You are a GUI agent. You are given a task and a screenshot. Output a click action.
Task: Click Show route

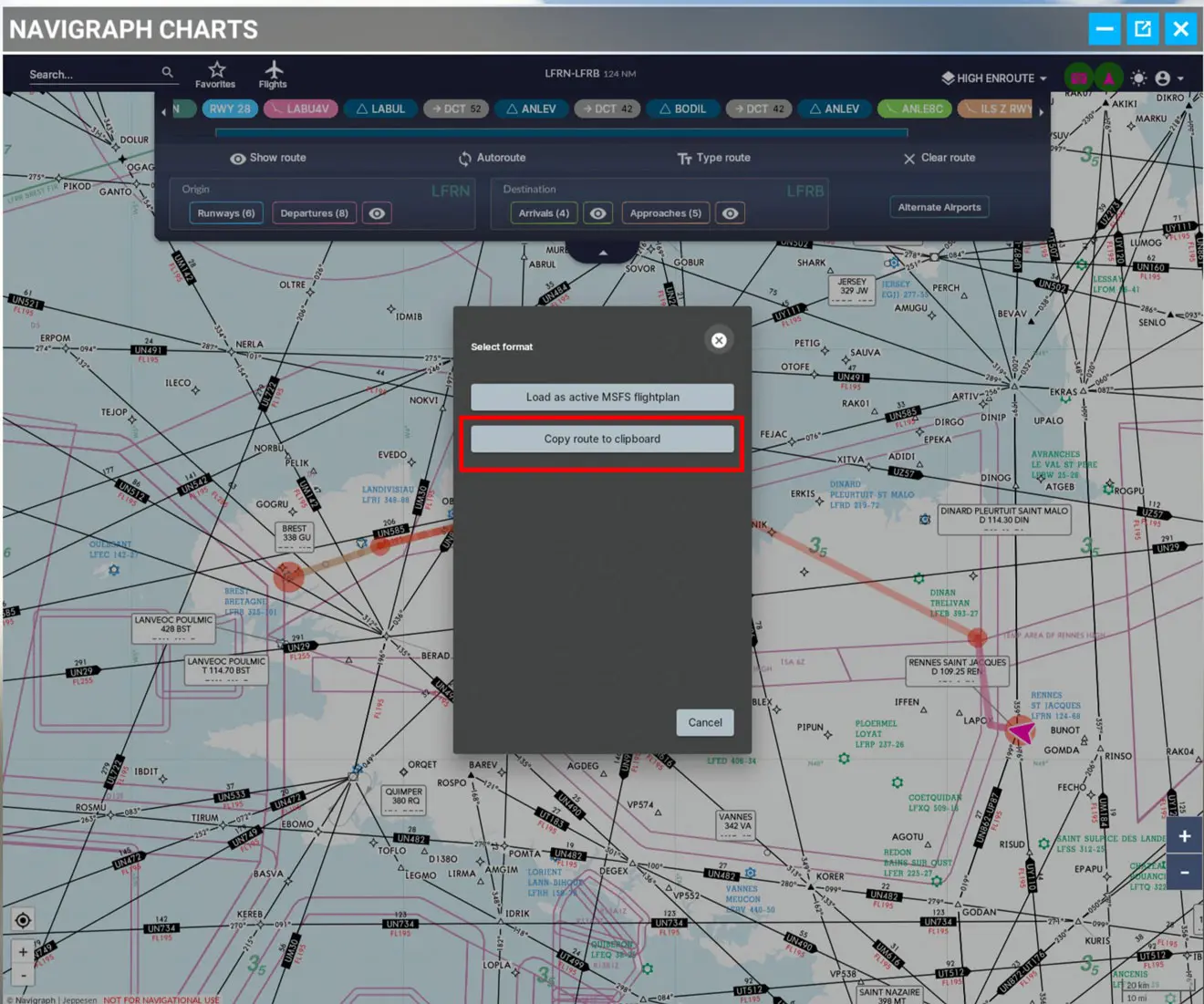tap(268, 158)
